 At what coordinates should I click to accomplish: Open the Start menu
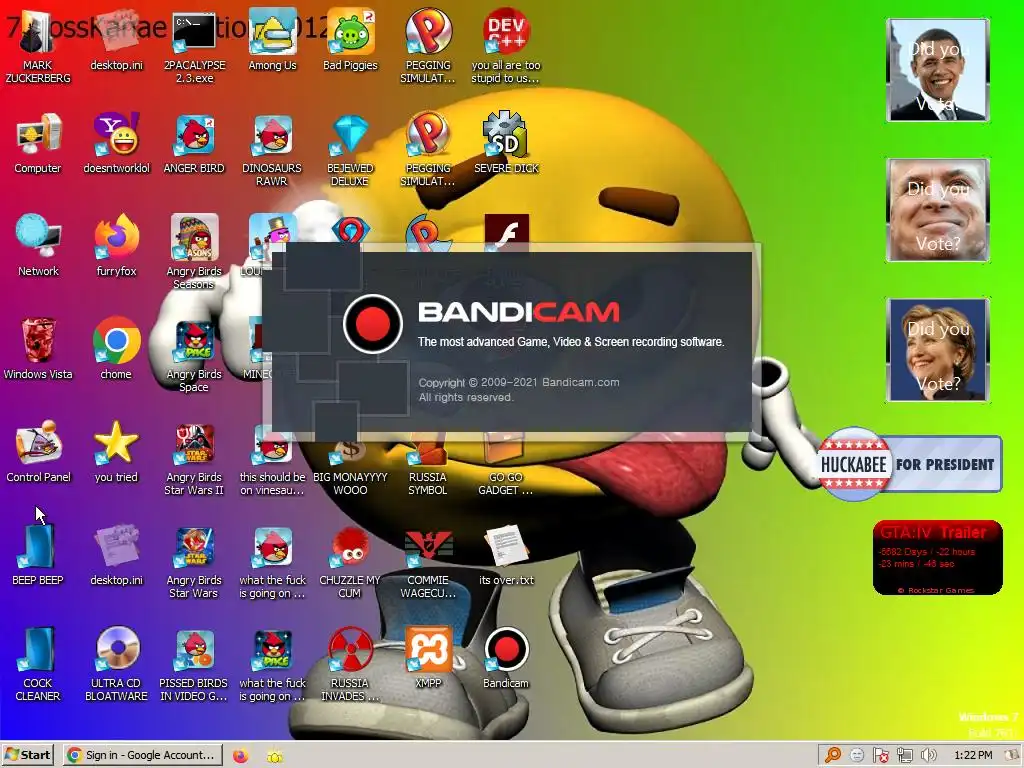[x=27, y=755]
